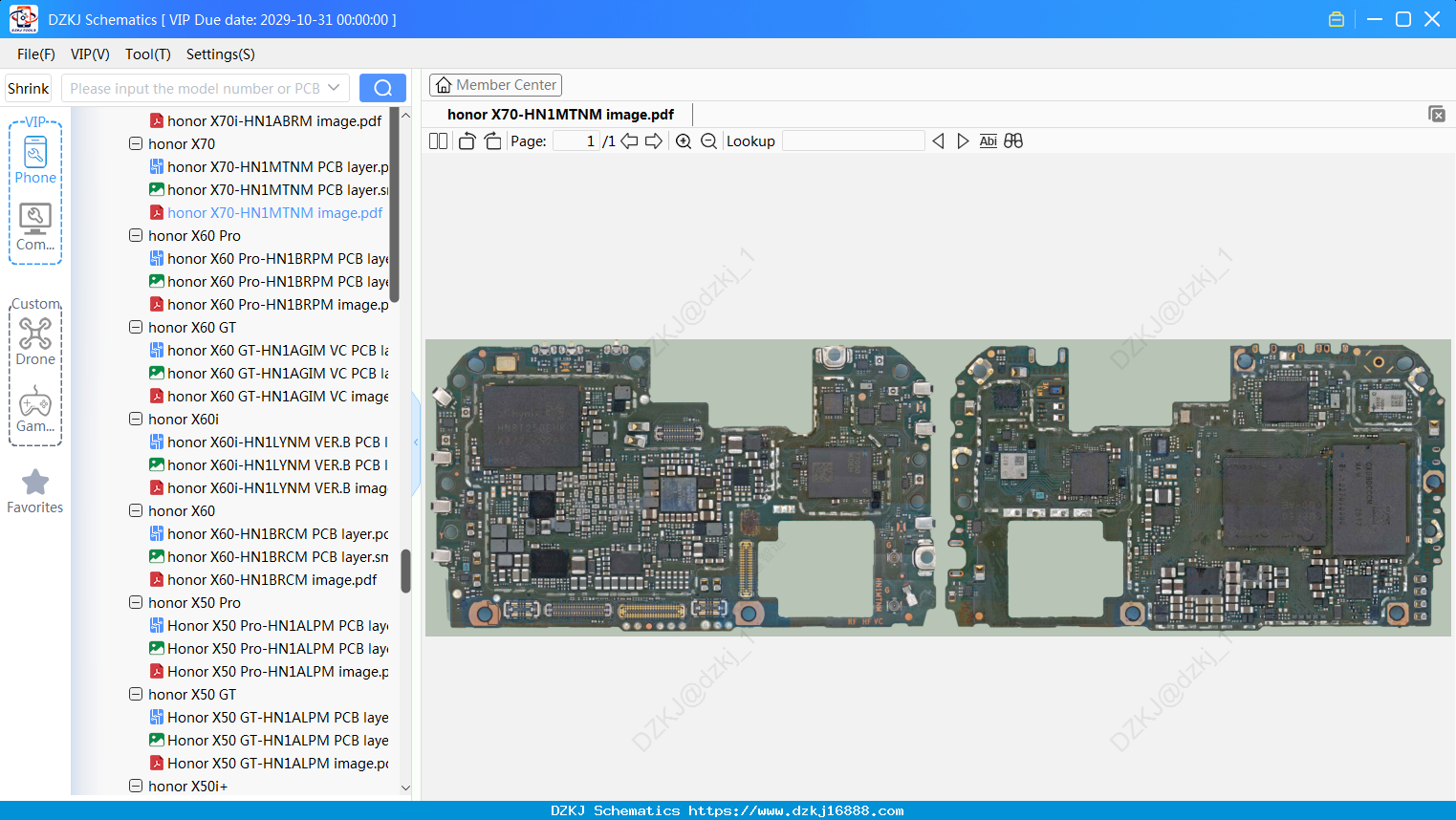Viewport: 1456px width, 820px height.
Task: Open honor X60 Pro-HN1BRPM image.pdf
Action: pyautogui.click(x=270, y=305)
